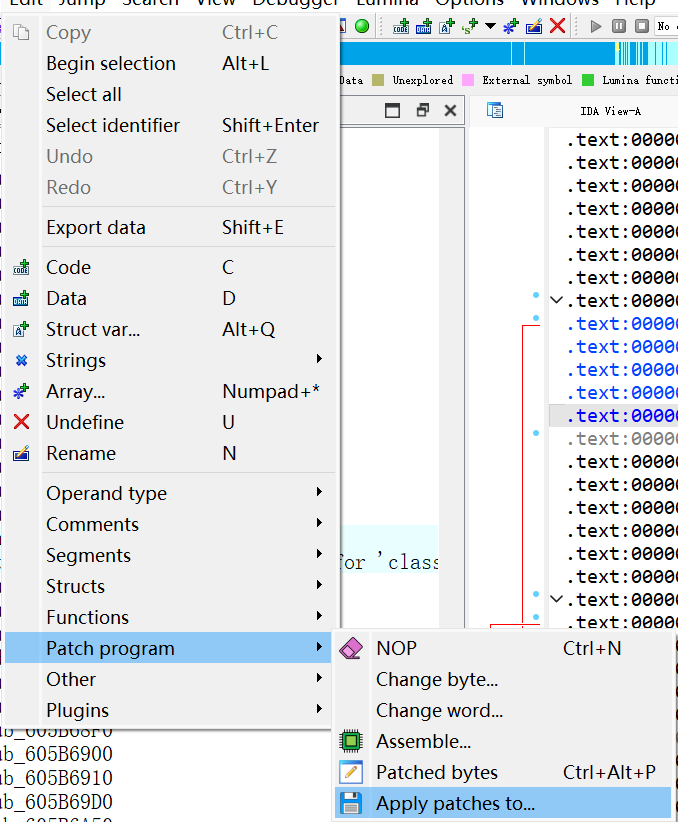Screen dimensions: 678x822
Task: Expand the Comments submenu
Action: (170, 524)
